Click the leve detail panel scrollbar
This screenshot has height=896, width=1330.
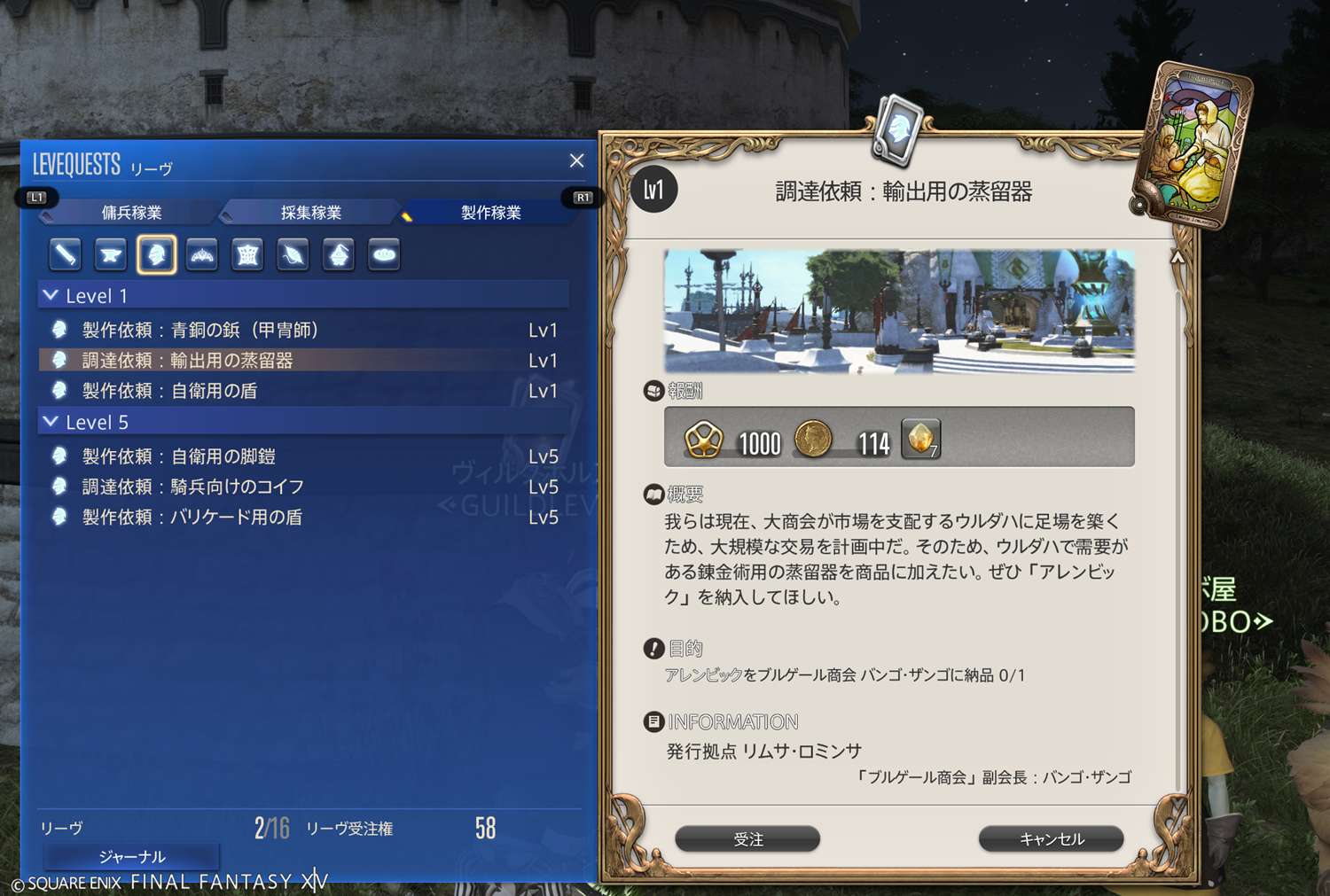click(x=1178, y=523)
